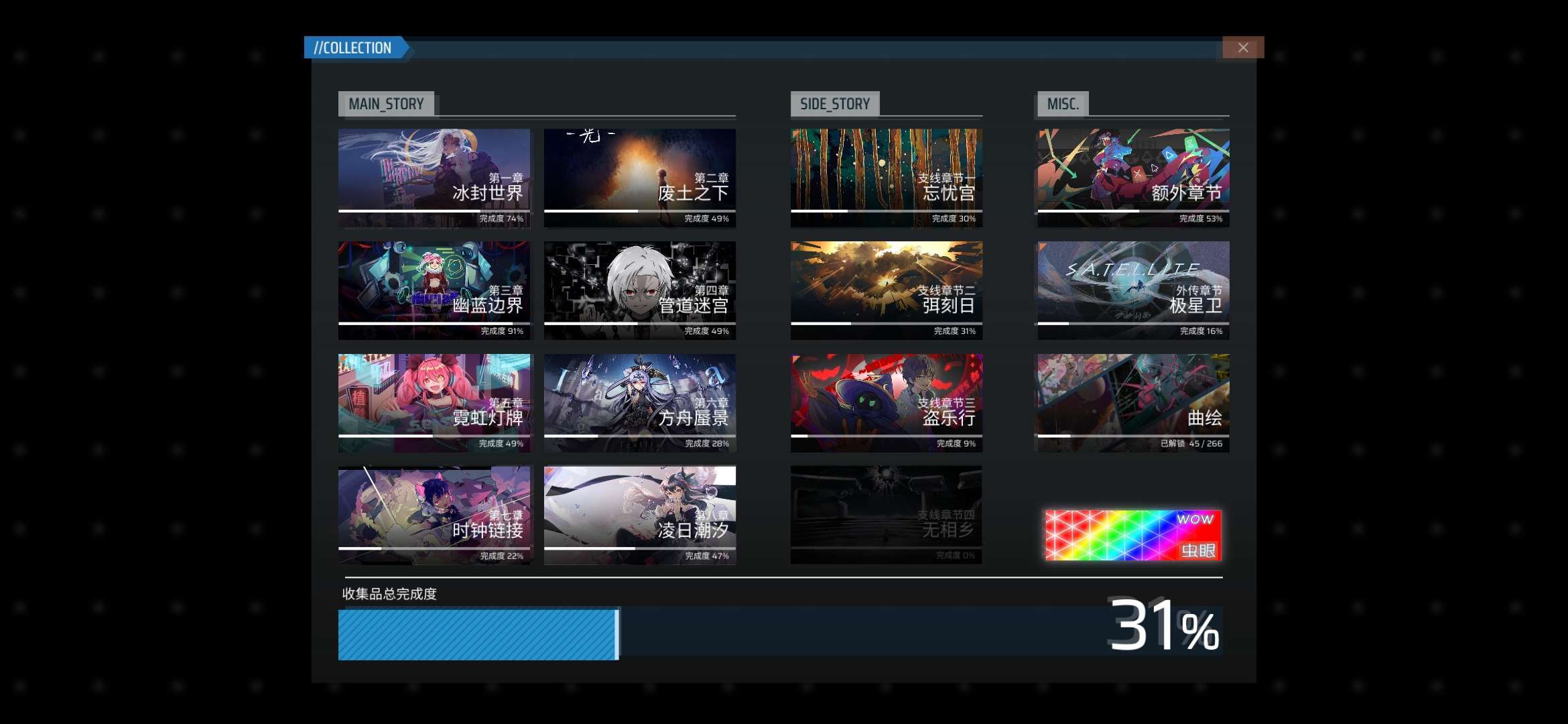Click the locked 无相乡 side story
1568x724 pixels.
(x=886, y=515)
